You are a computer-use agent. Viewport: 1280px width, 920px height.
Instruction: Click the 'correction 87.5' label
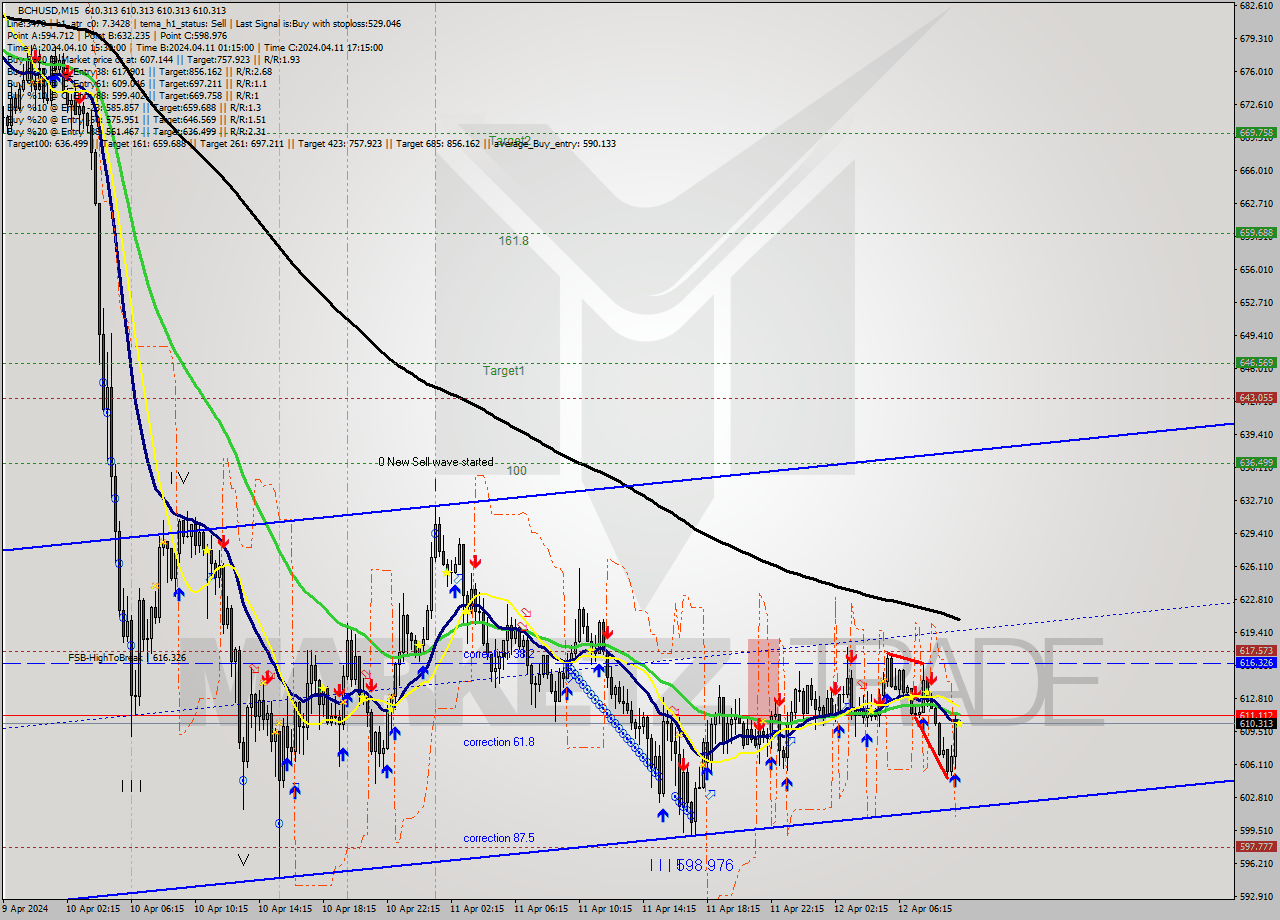click(x=498, y=838)
